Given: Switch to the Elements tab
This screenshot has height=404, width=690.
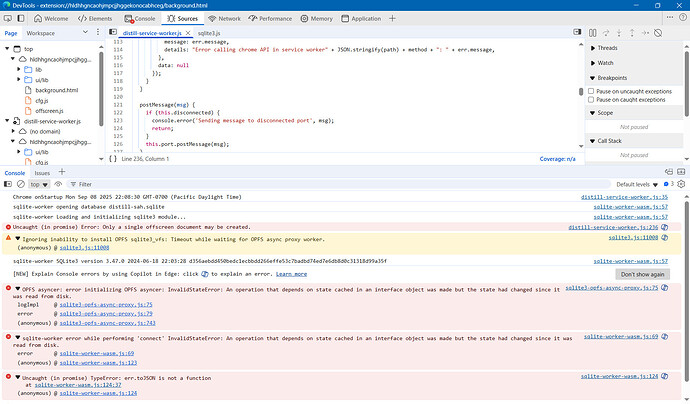Looking at the screenshot, I should tap(95, 18).
